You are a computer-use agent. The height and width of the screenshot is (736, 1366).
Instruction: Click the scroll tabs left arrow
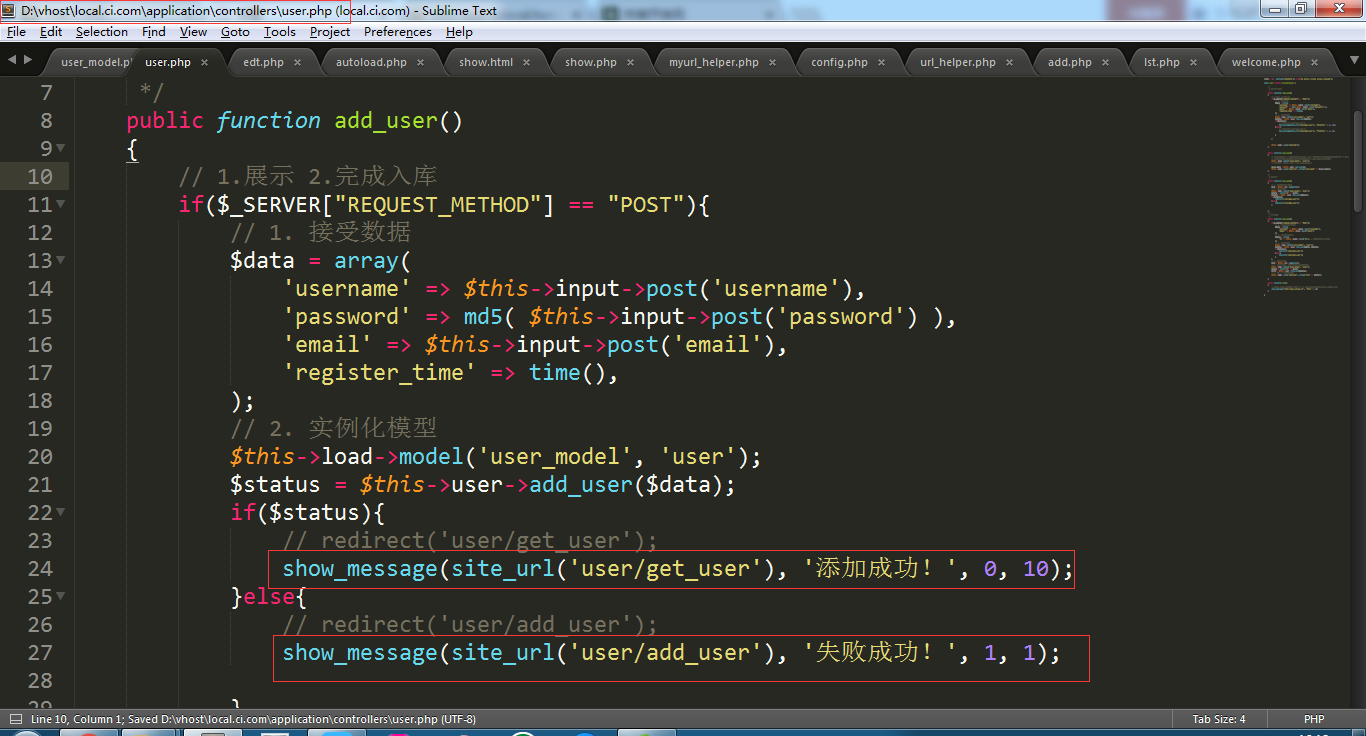[x=12, y=60]
